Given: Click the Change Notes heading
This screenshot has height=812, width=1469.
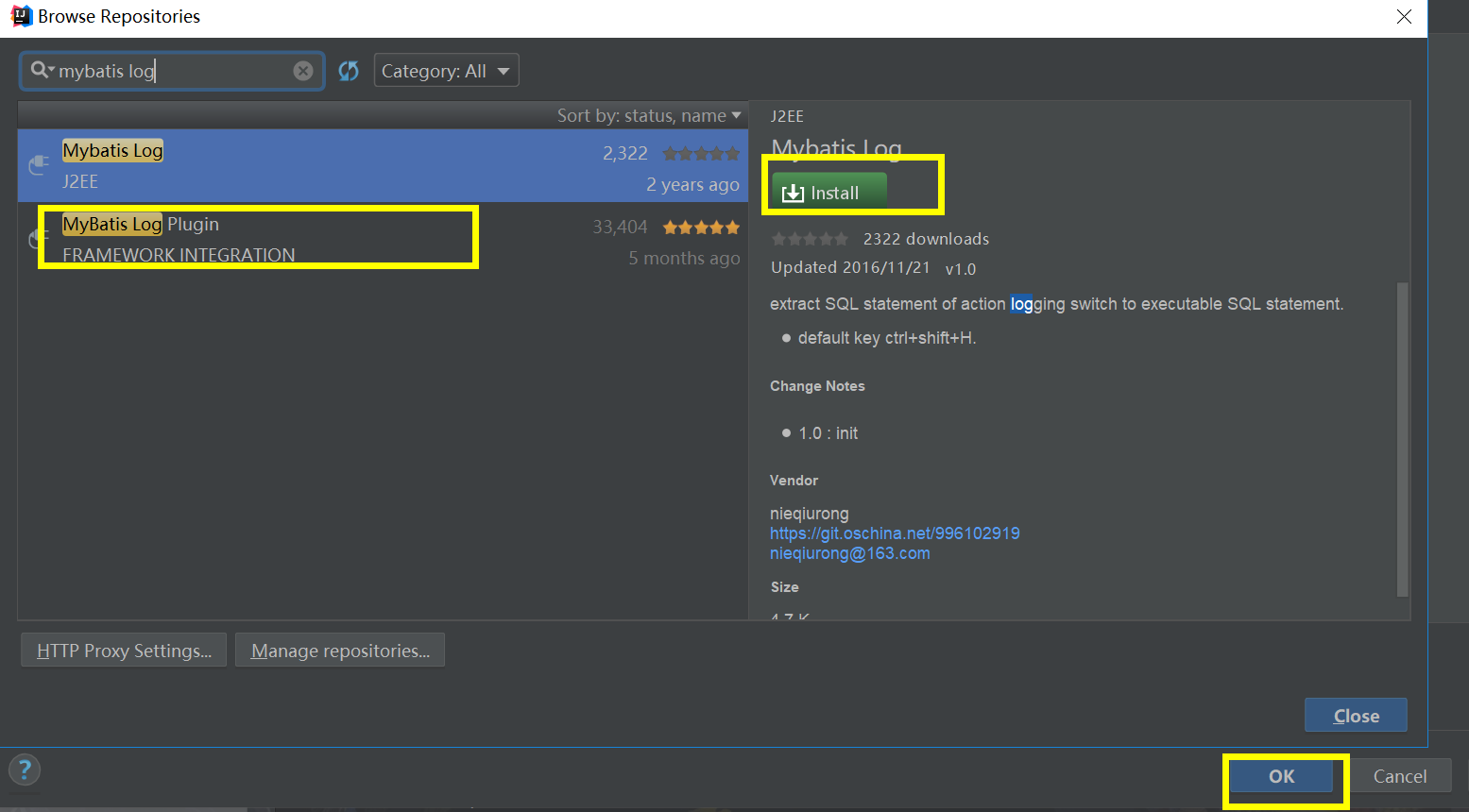Looking at the screenshot, I should [817, 386].
